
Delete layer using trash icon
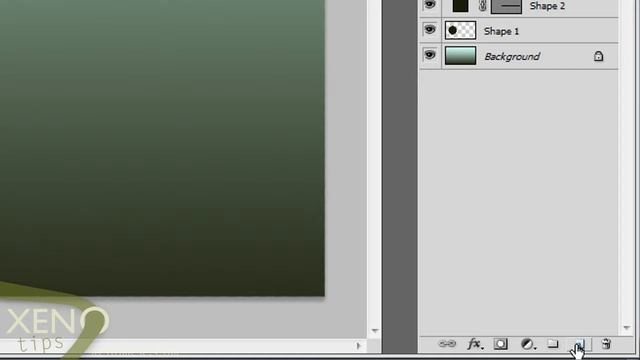coord(606,344)
